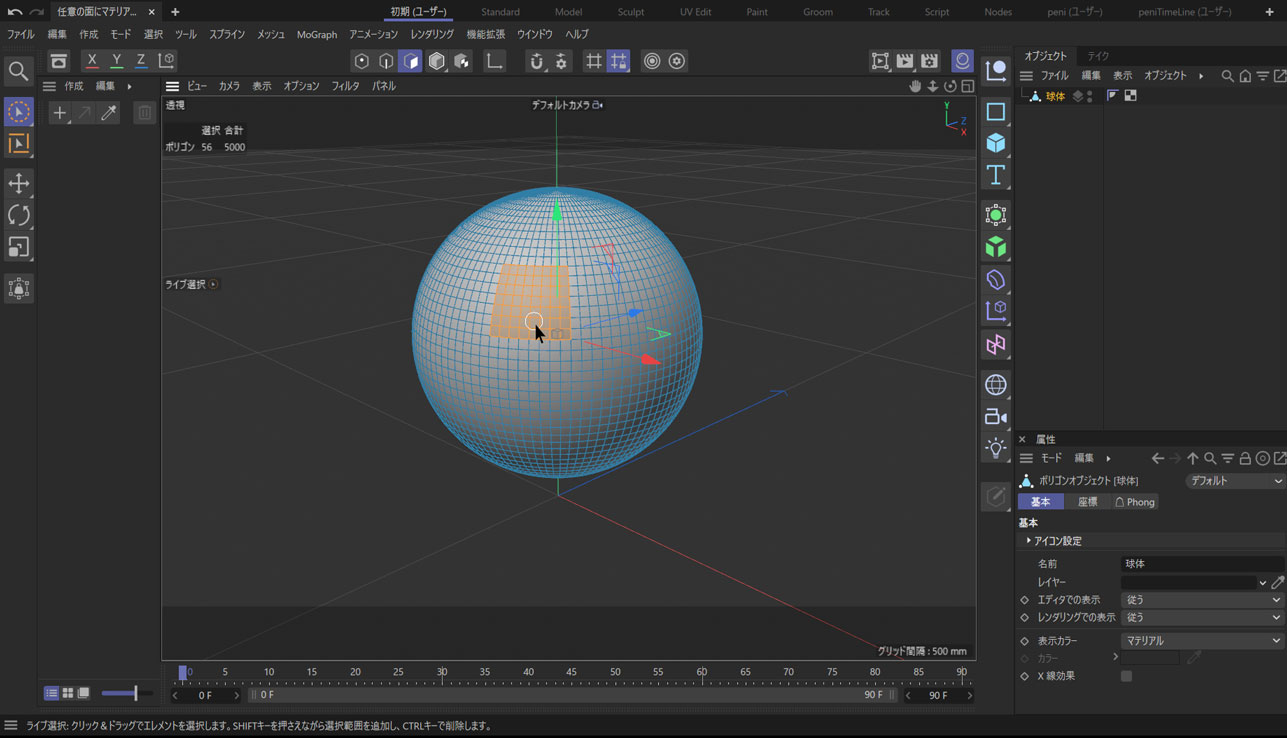This screenshot has height=738, width=1287.
Task: Toggle the X axis lock
Action: tap(92, 61)
